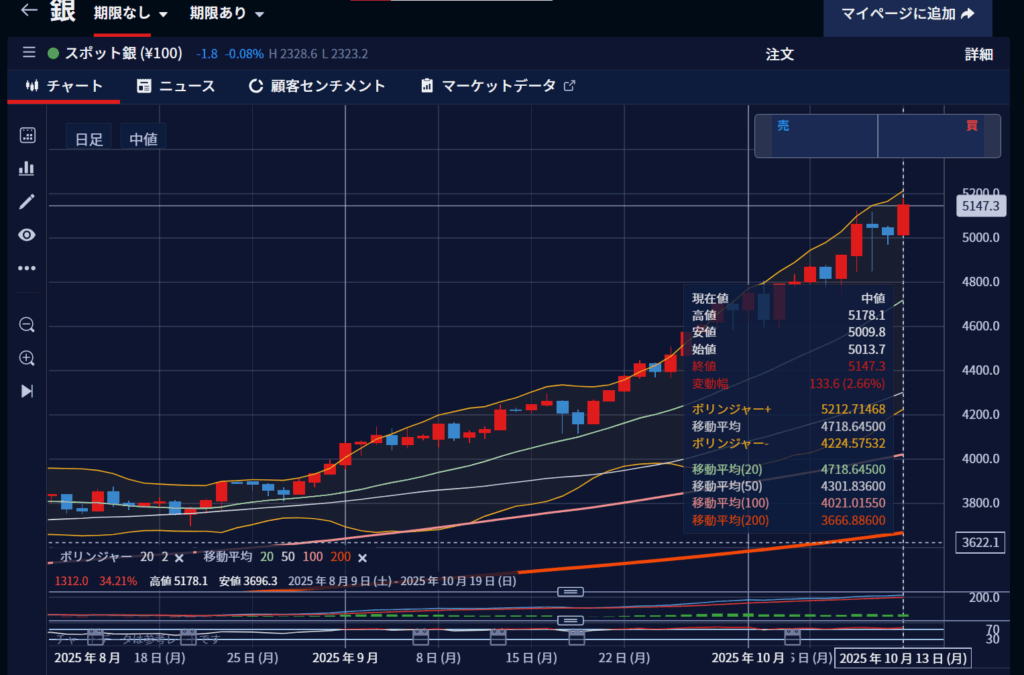Image resolution: width=1024 pixels, height=675 pixels.
Task: Go back using the top-left arrow
Action: click(29, 12)
